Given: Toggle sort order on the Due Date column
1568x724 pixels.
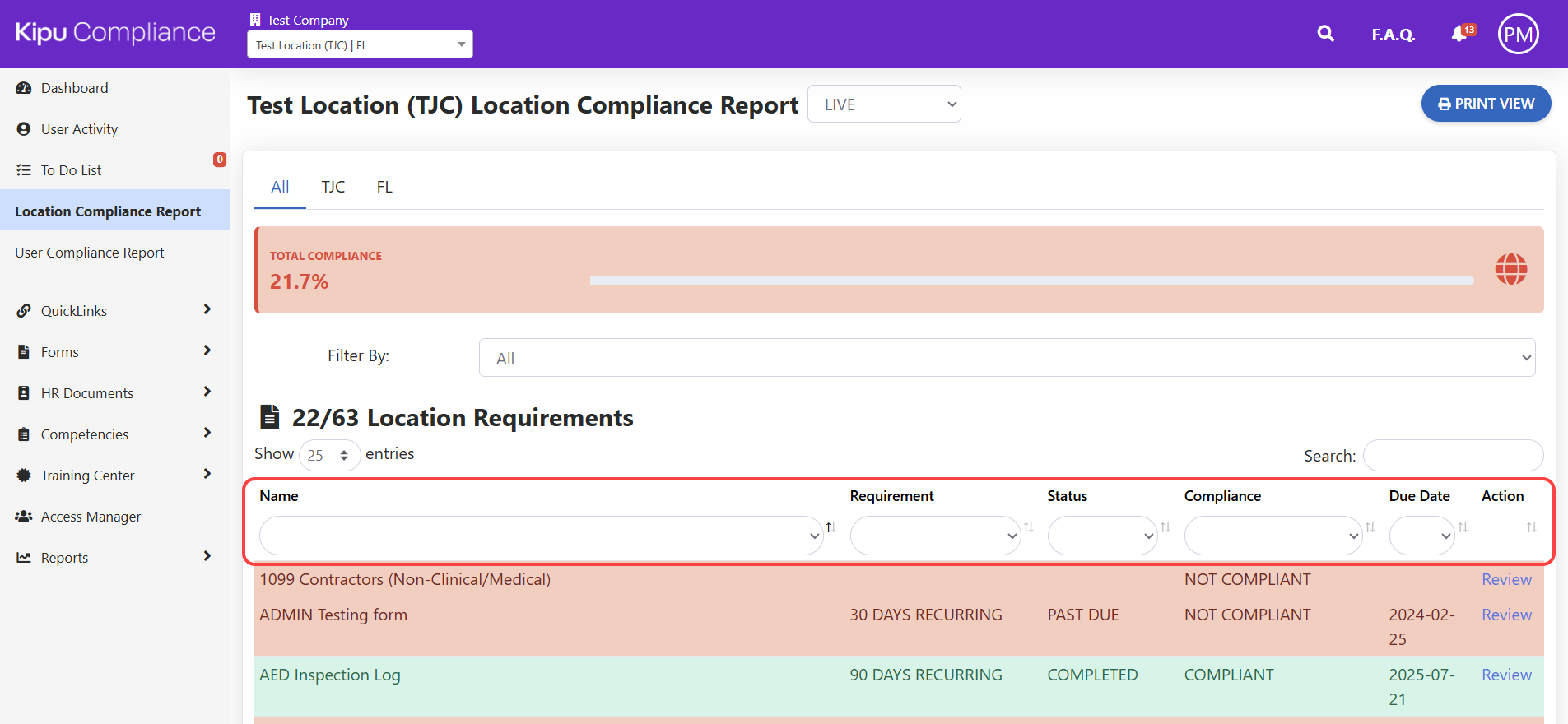Looking at the screenshot, I should pyautogui.click(x=1463, y=527).
